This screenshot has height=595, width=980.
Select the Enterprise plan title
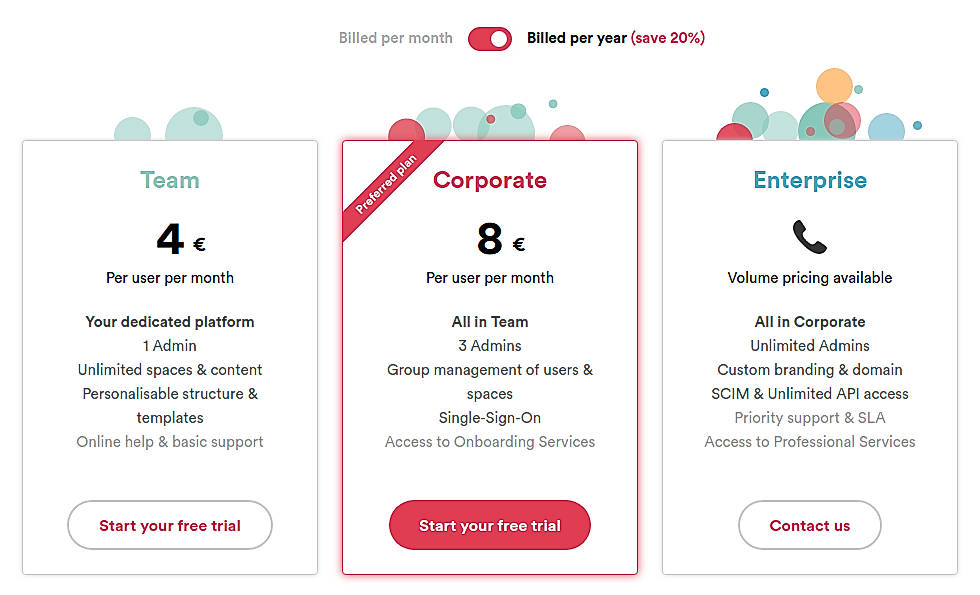click(810, 180)
